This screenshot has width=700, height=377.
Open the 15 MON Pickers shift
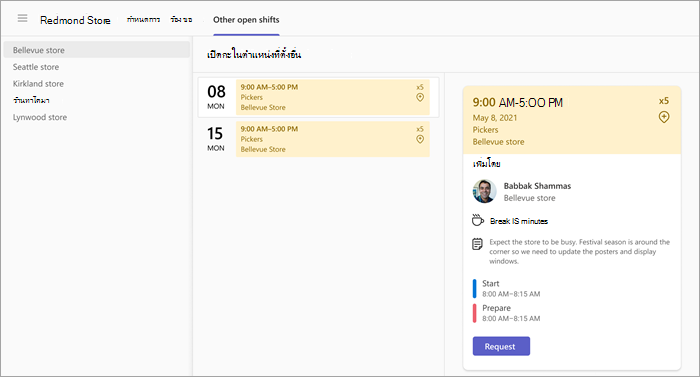click(333, 139)
